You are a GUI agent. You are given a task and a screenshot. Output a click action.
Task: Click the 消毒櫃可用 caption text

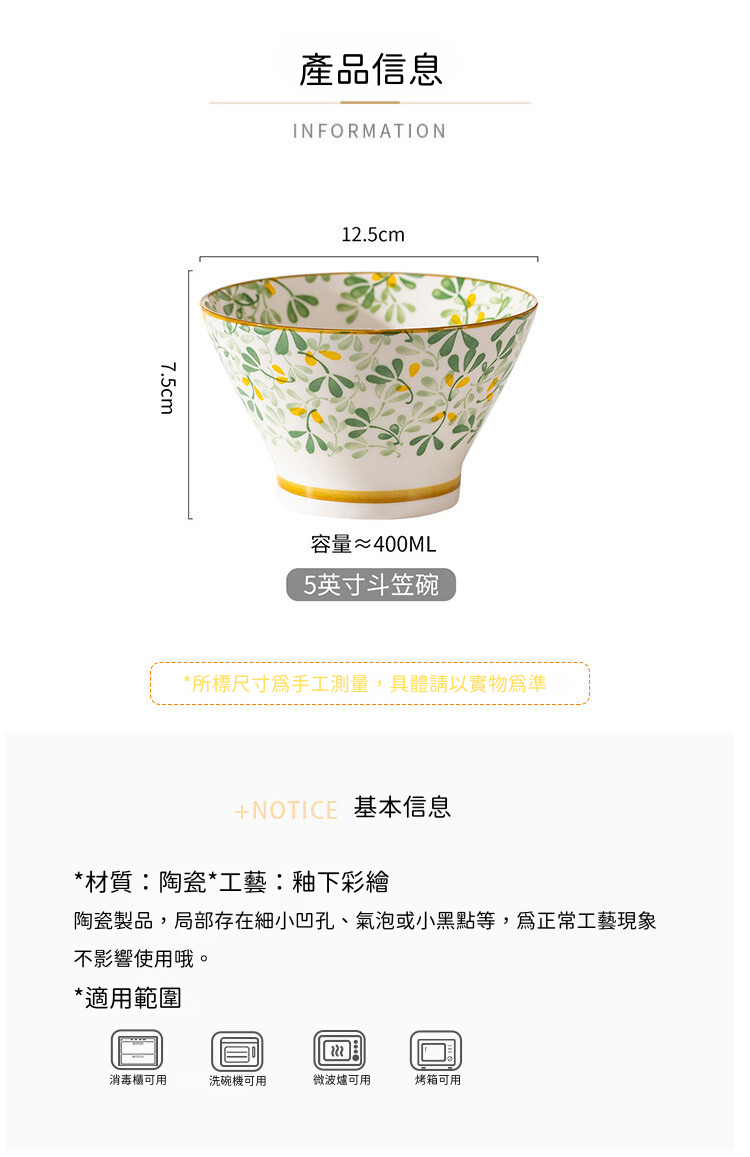138,1080
